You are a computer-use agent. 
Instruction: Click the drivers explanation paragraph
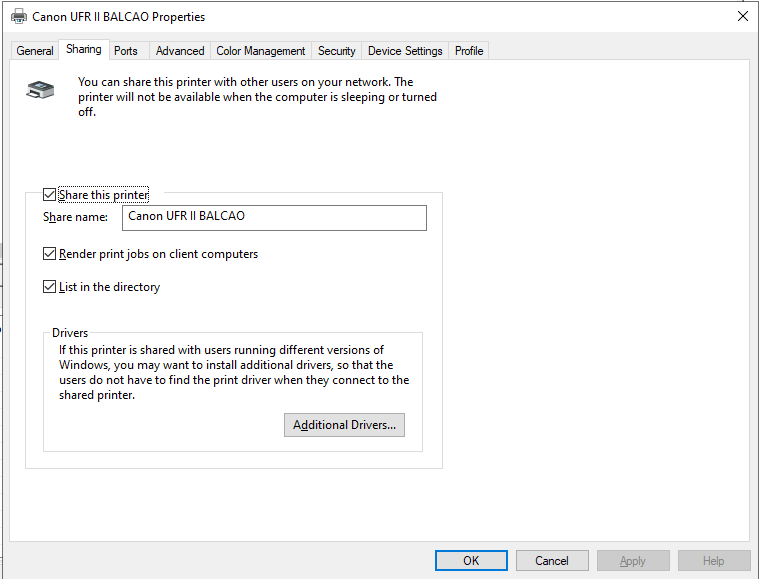[234, 372]
